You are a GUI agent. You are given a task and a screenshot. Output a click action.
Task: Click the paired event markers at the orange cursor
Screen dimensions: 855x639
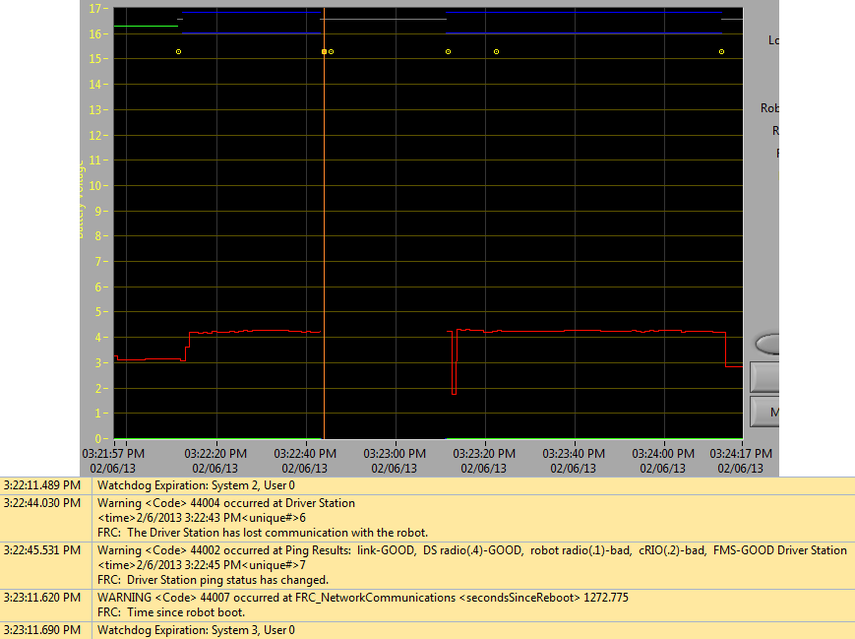[x=326, y=51]
